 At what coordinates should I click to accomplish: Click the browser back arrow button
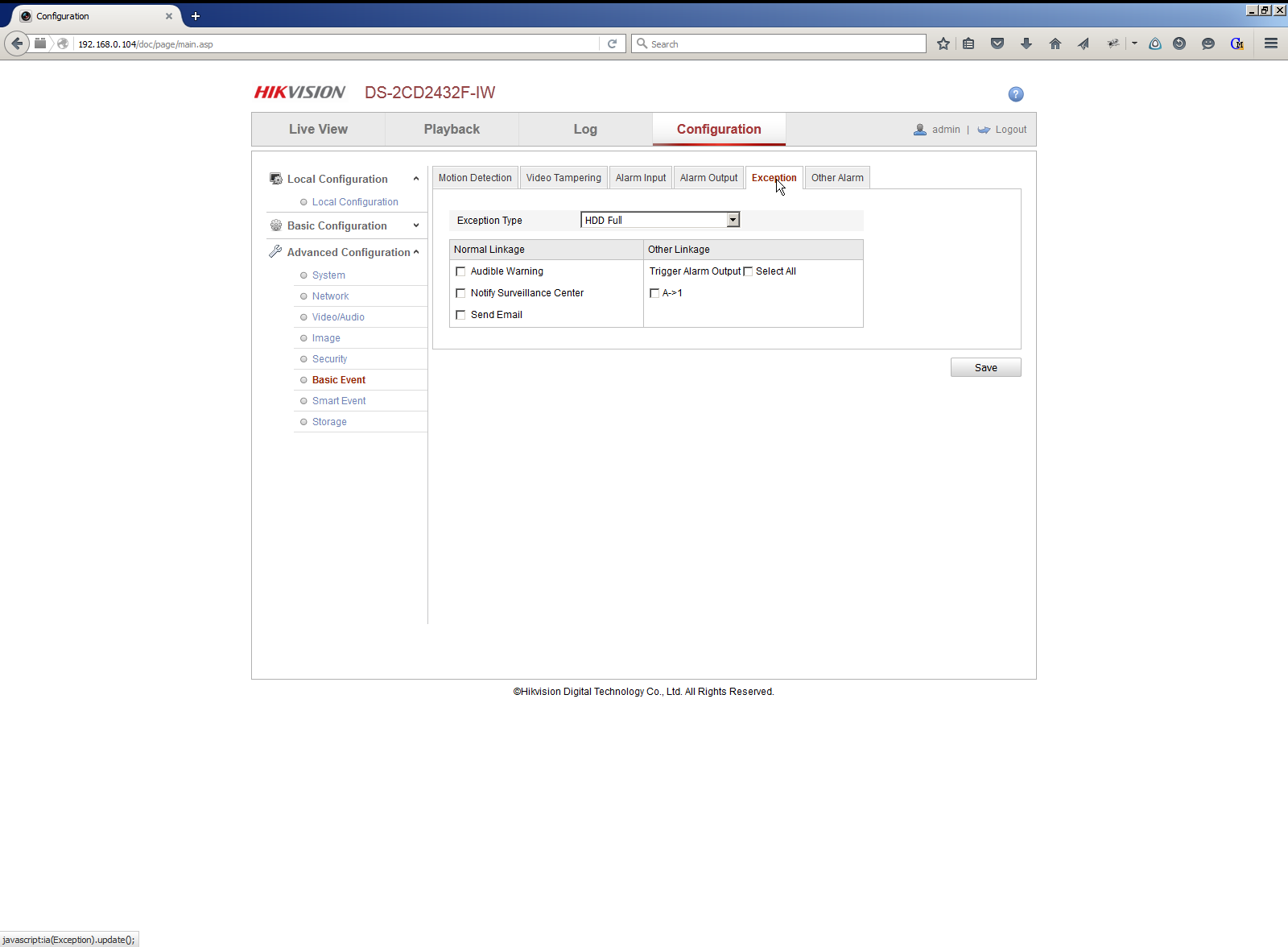coord(17,43)
